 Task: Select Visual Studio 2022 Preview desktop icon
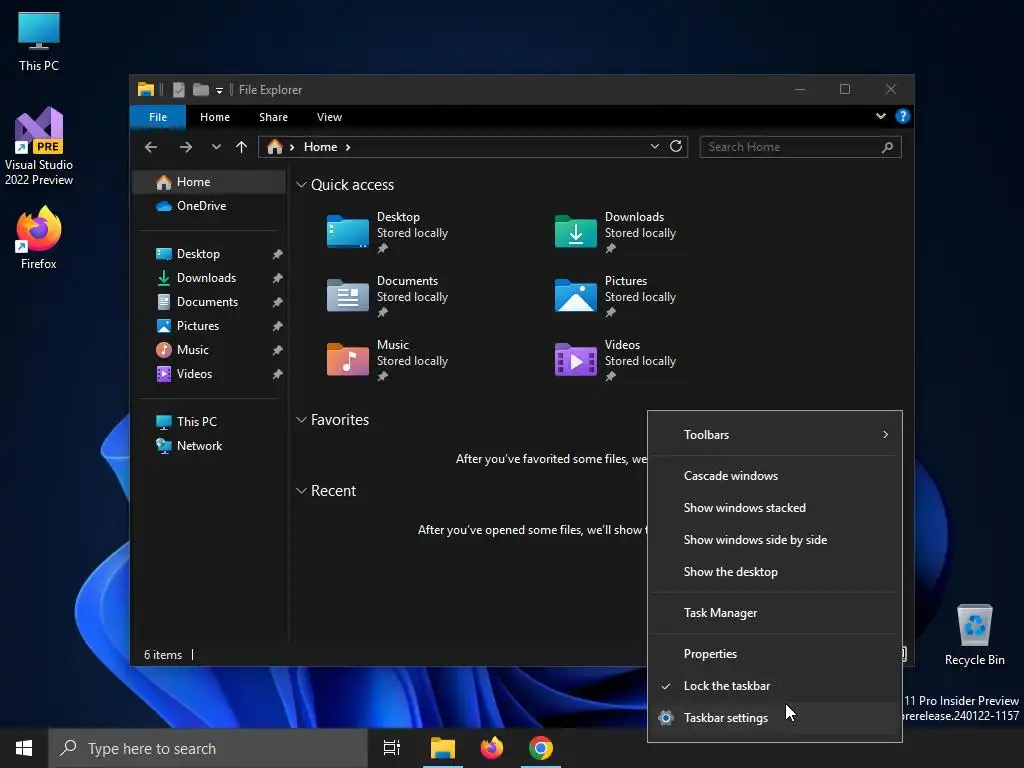39,146
